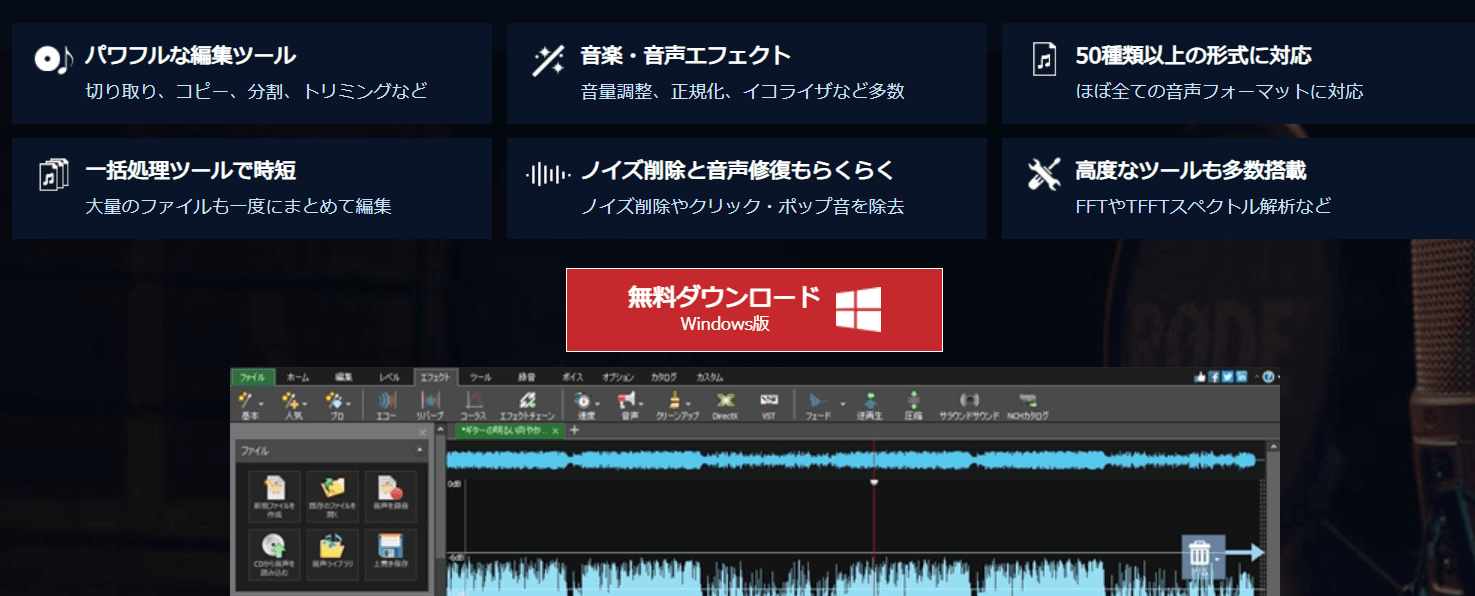This screenshot has width=1475, height=596.
Task: Click the Windows logo on download button
Action: tap(859, 310)
